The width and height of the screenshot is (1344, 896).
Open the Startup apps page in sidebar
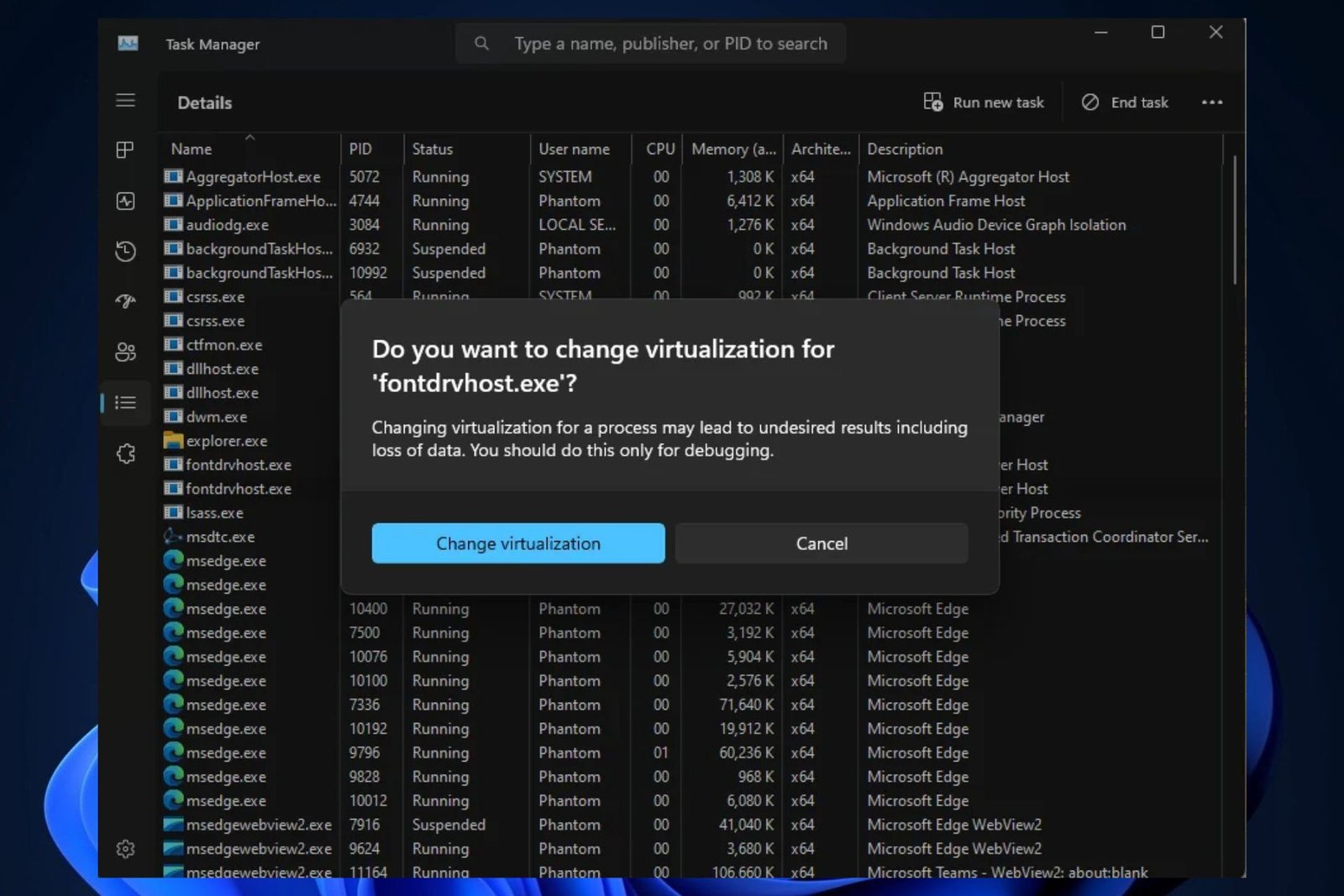point(125,301)
